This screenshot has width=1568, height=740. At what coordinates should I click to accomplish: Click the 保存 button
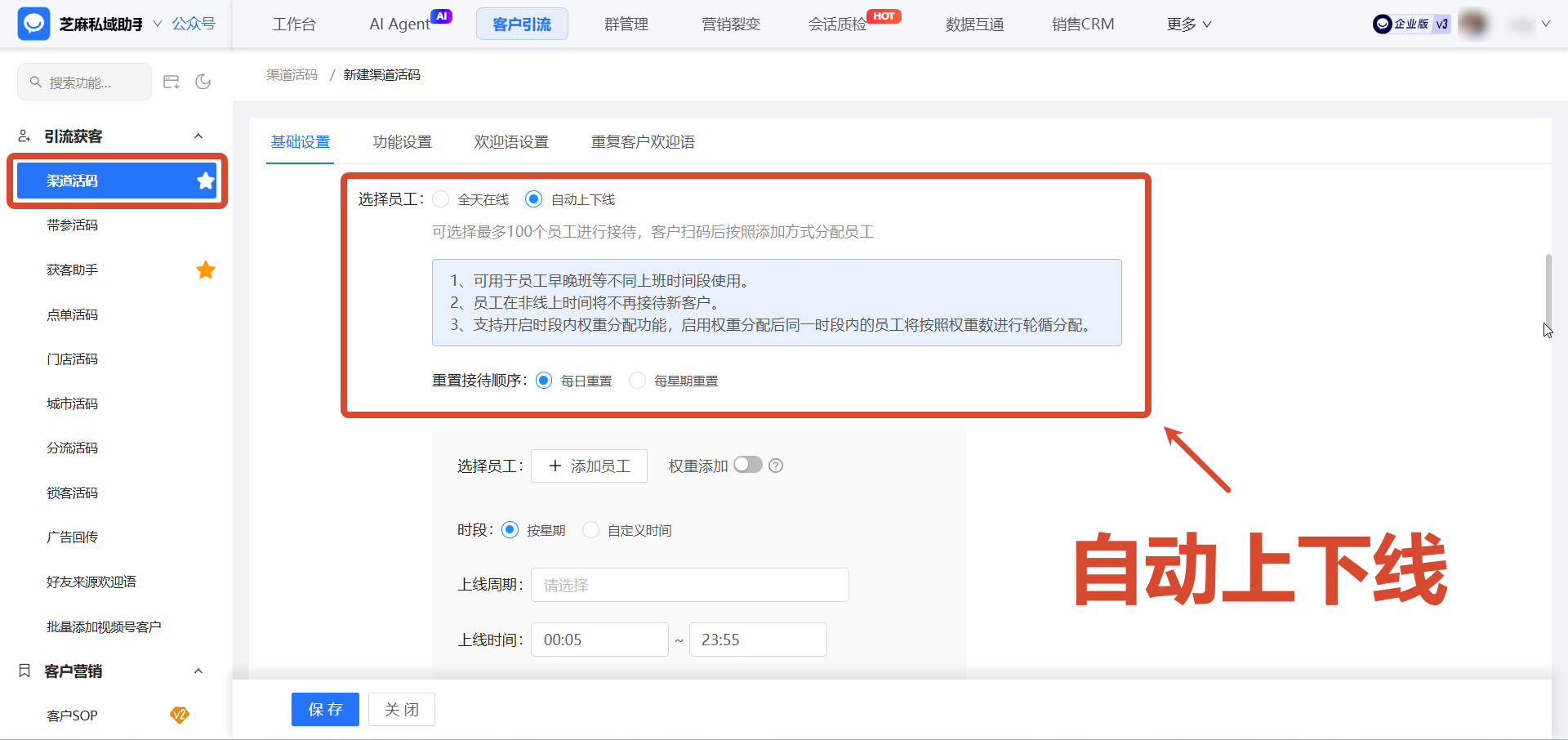click(x=325, y=709)
